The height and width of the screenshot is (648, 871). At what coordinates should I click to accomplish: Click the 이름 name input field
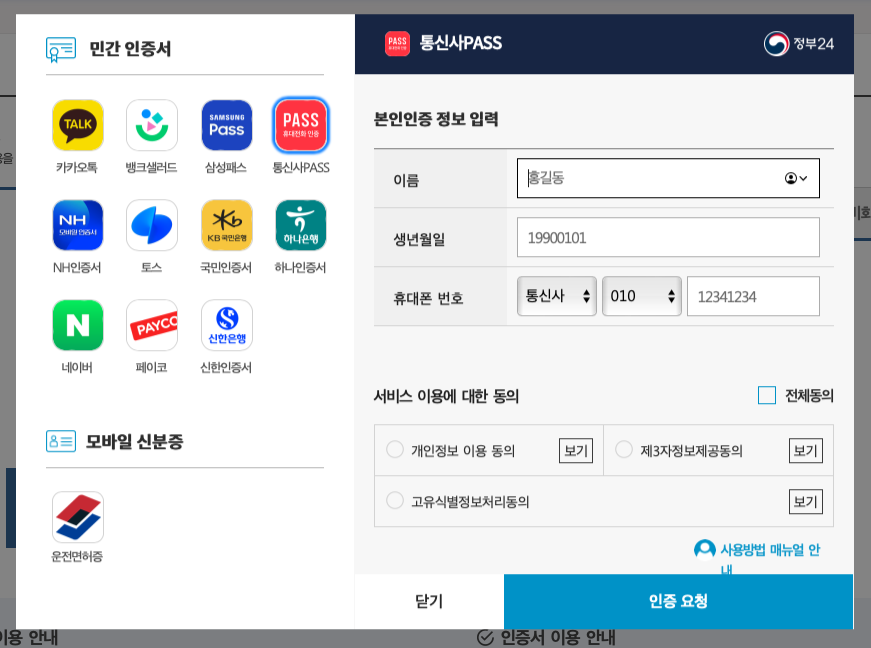pos(668,178)
